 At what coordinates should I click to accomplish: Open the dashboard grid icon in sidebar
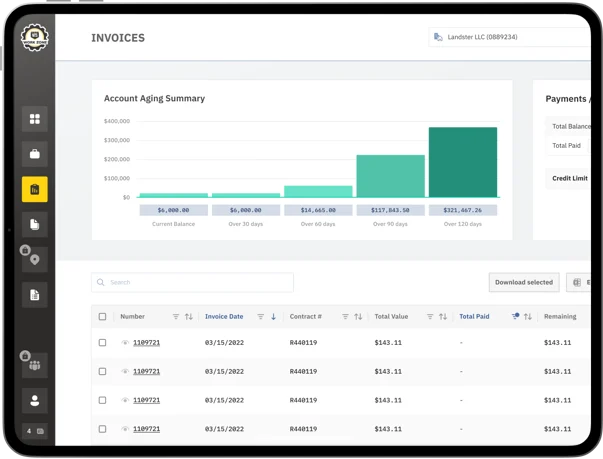[35, 119]
